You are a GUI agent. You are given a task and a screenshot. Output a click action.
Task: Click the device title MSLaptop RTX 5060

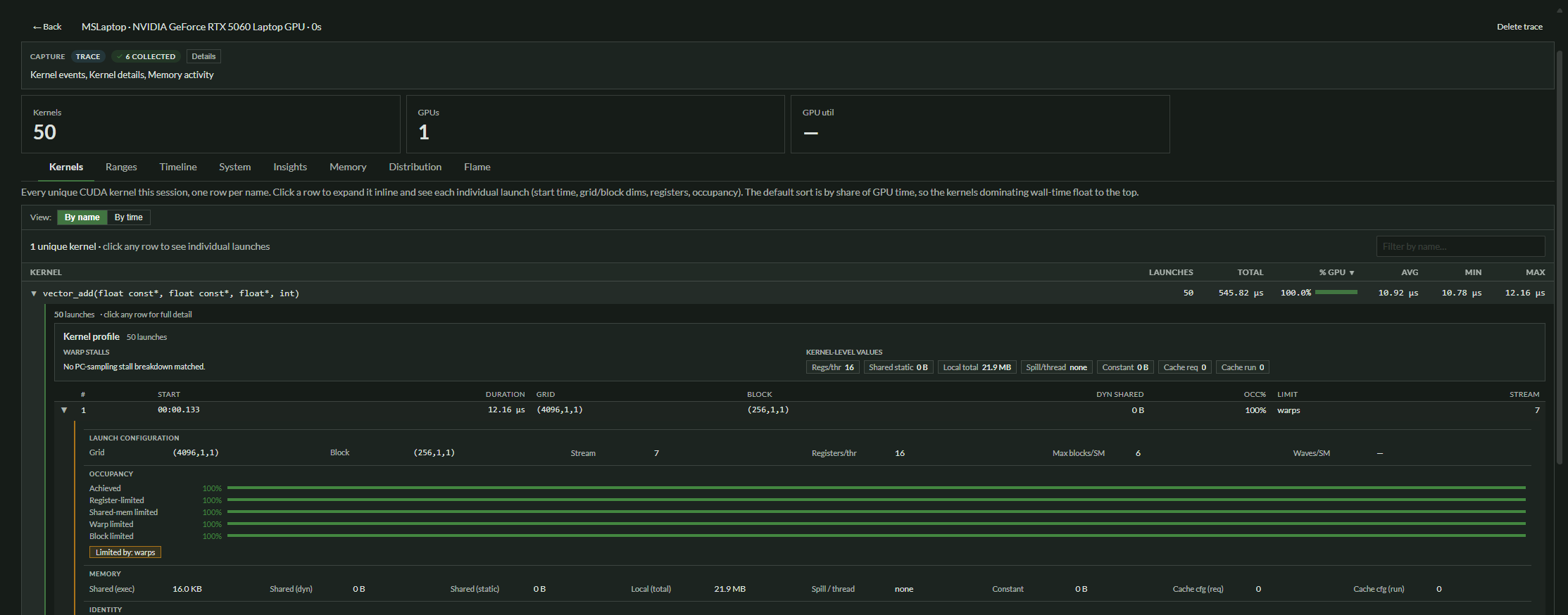201,27
